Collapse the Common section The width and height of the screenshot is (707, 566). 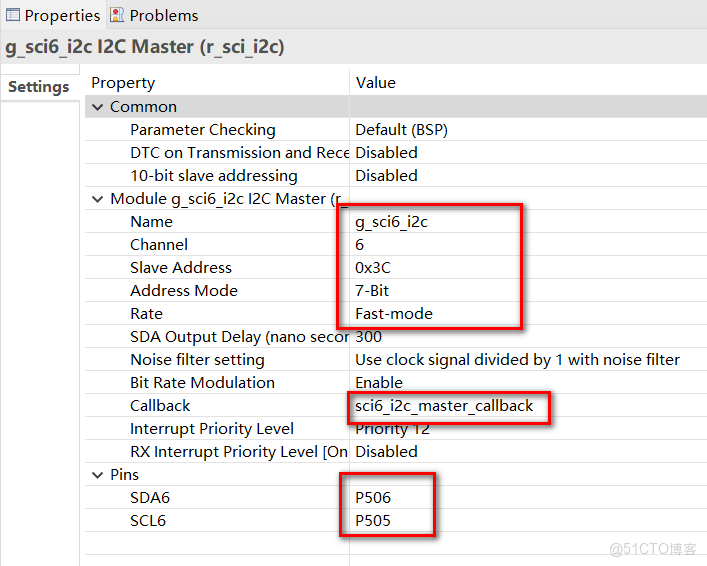click(98, 107)
